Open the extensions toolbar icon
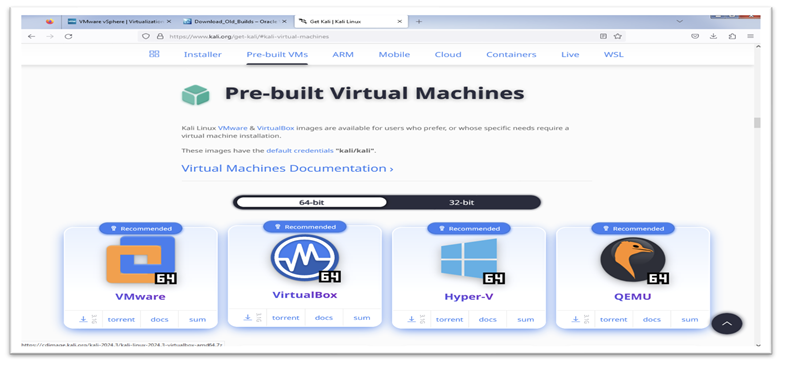Image resolution: width=798 pixels, height=368 pixels. 732,36
